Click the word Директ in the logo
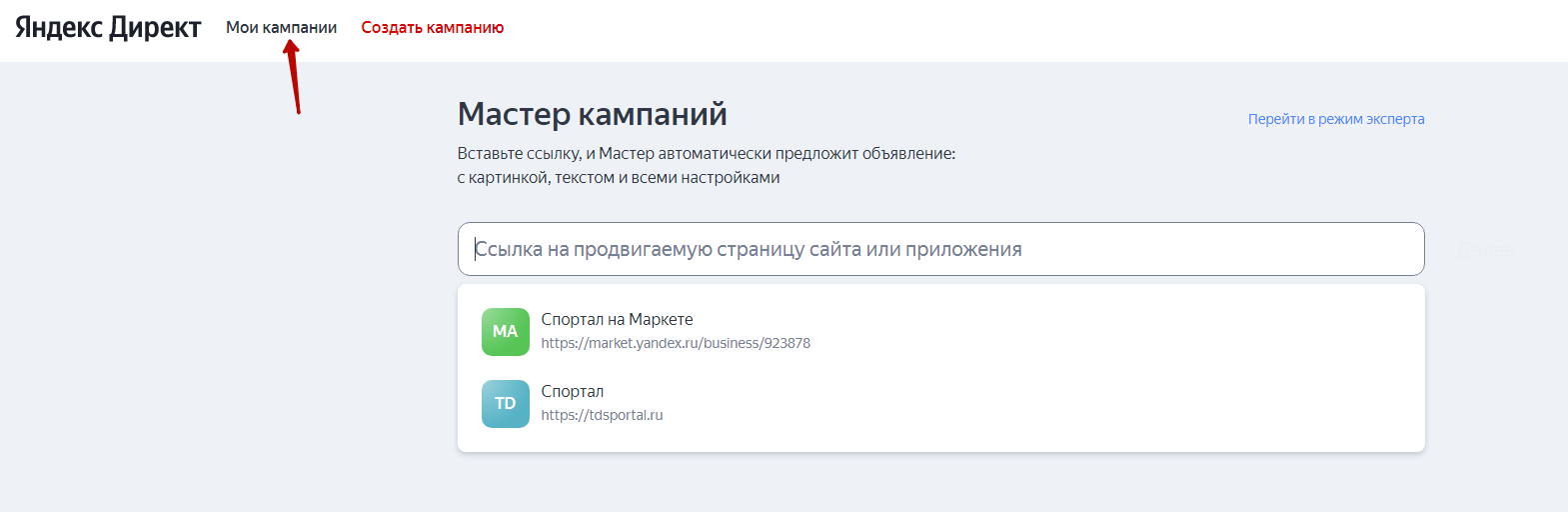 click(x=155, y=28)
